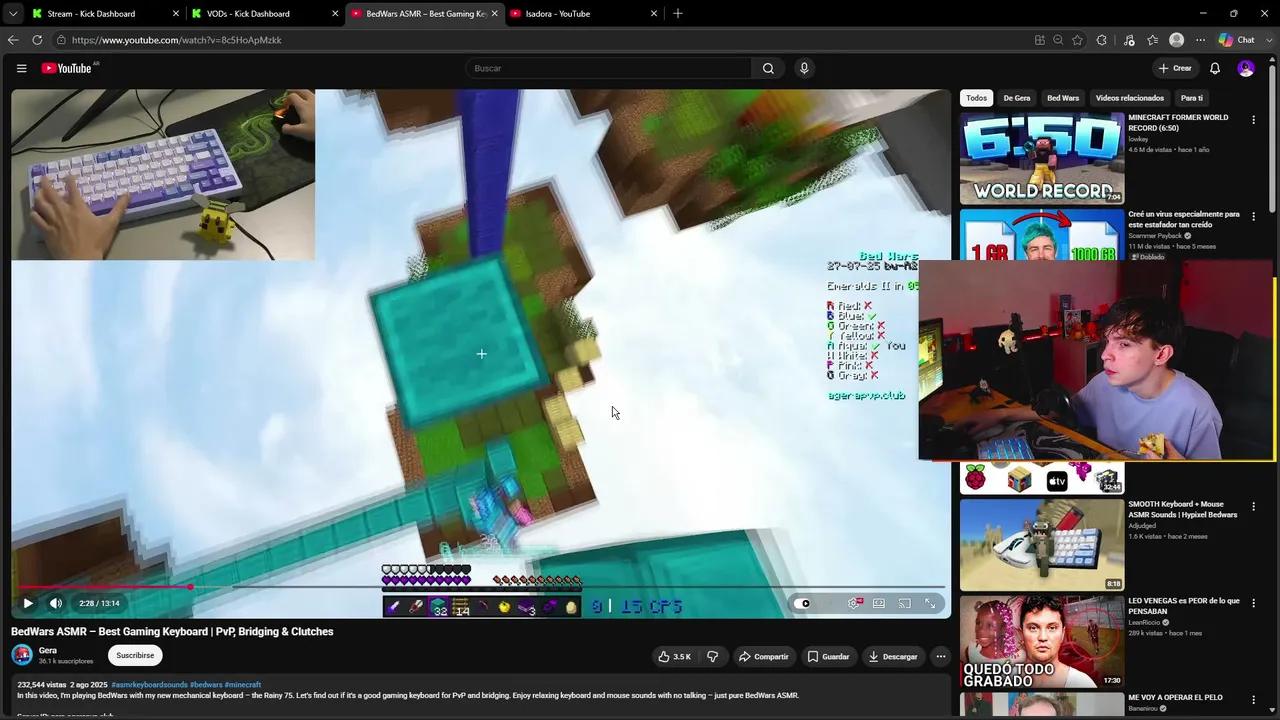Mute the video volume
This screenshot has width=1280, height=720.
coord(56,603)
